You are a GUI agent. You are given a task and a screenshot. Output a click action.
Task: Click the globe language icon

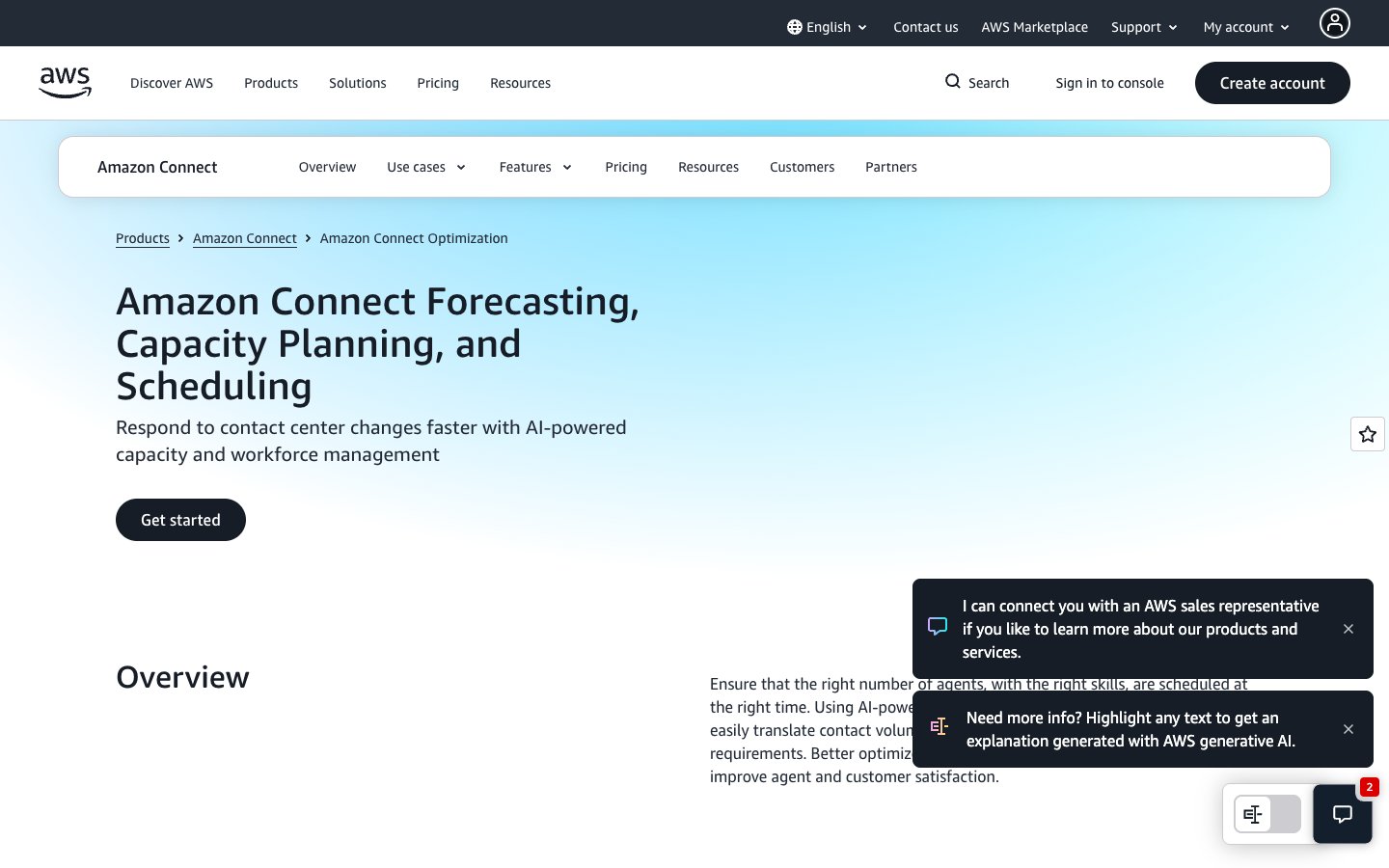point(794,27)
